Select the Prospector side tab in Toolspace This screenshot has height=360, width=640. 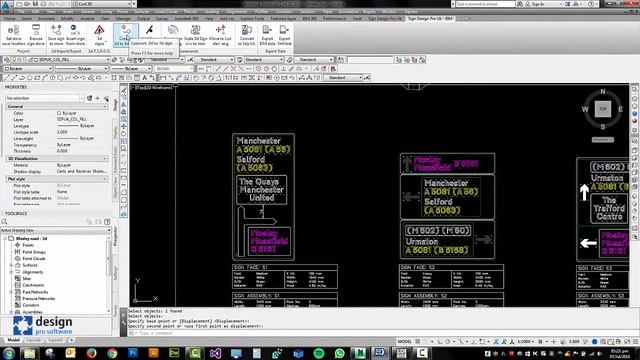[x=115, y=236]
